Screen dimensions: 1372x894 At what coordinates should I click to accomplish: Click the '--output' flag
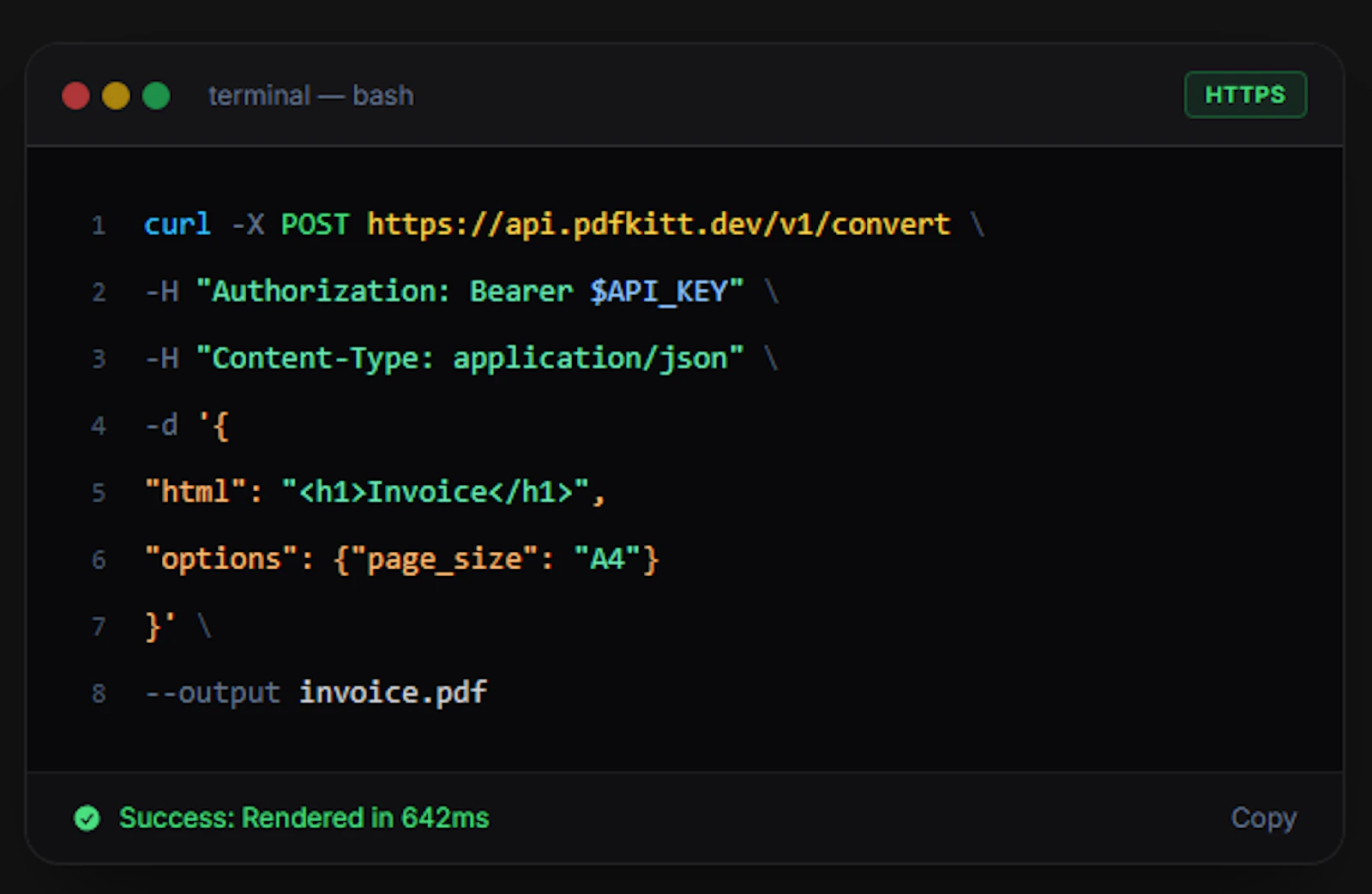coord(213,693)
